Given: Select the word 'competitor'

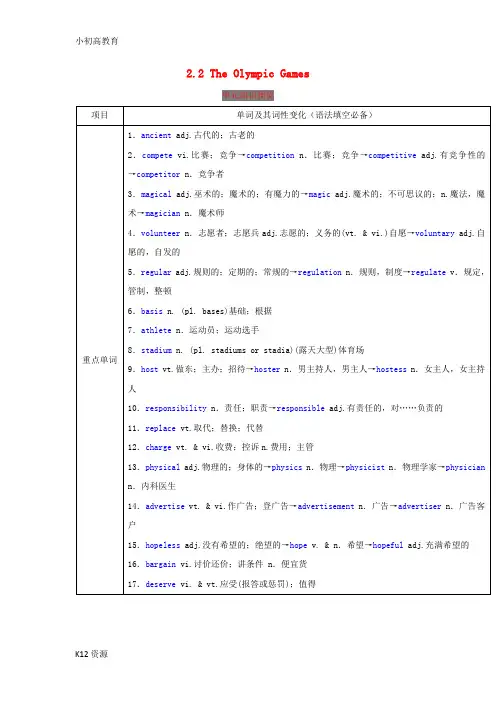Looking at the screenshot, I should coord(158,175).
